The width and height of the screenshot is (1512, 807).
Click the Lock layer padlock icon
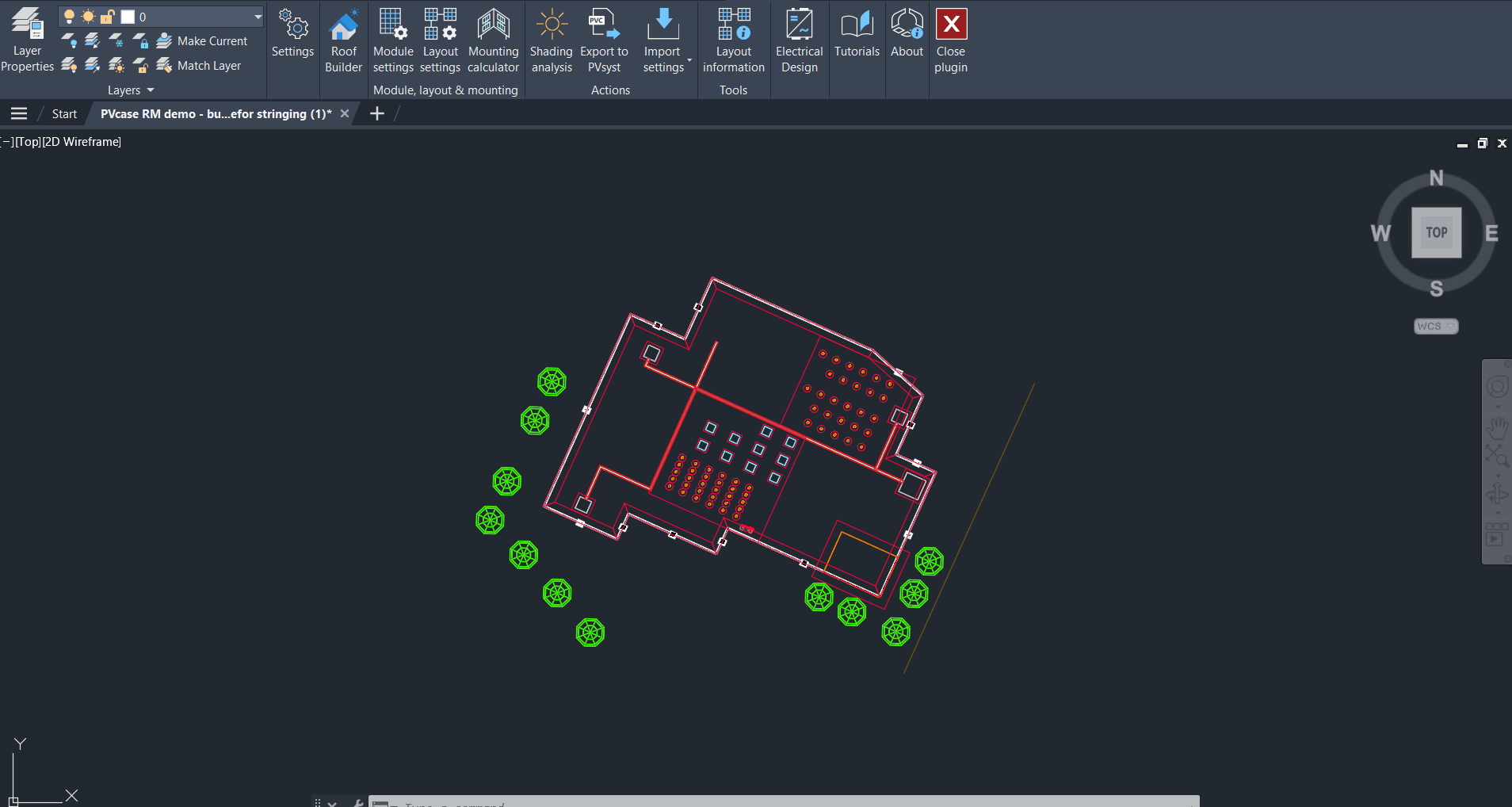pyautogui.click(x=140, y=40)
